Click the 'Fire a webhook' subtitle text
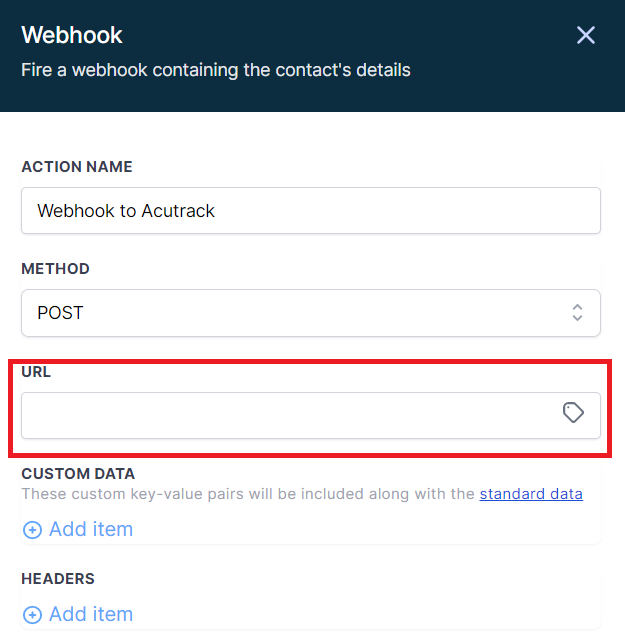This screenshot has width=625, height=643. (216, 70)
